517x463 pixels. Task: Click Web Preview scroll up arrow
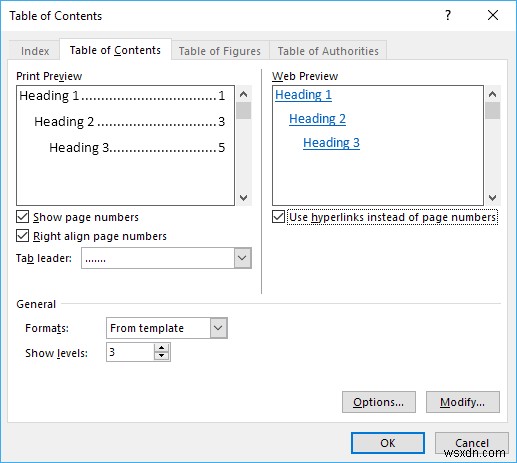click(x=492, y=94)
